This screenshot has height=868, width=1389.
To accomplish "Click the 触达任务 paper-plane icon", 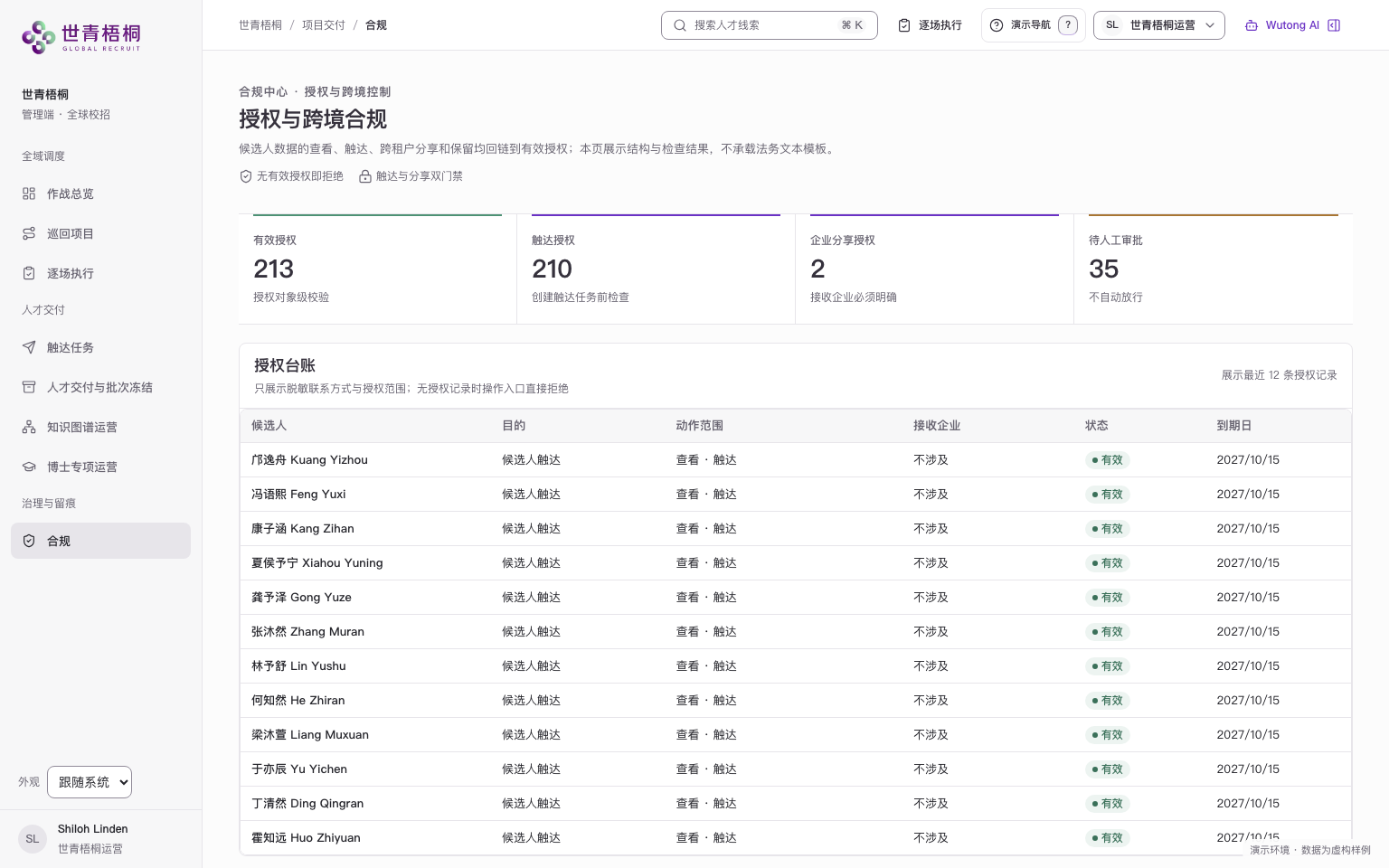I will coord(29,347).
